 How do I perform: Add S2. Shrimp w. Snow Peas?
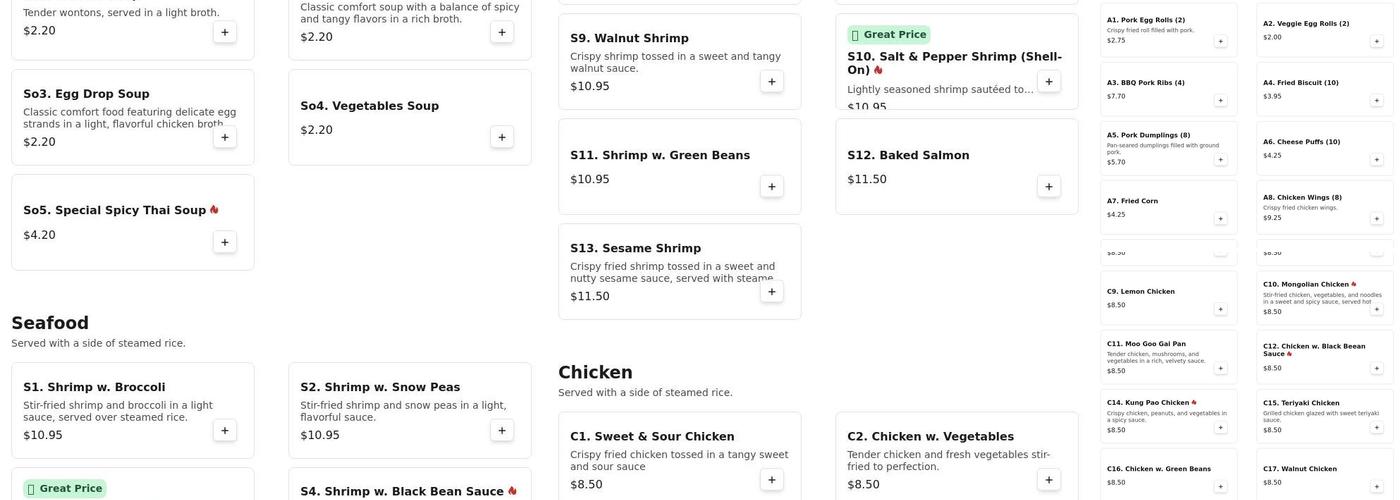[x=501, y=430]
